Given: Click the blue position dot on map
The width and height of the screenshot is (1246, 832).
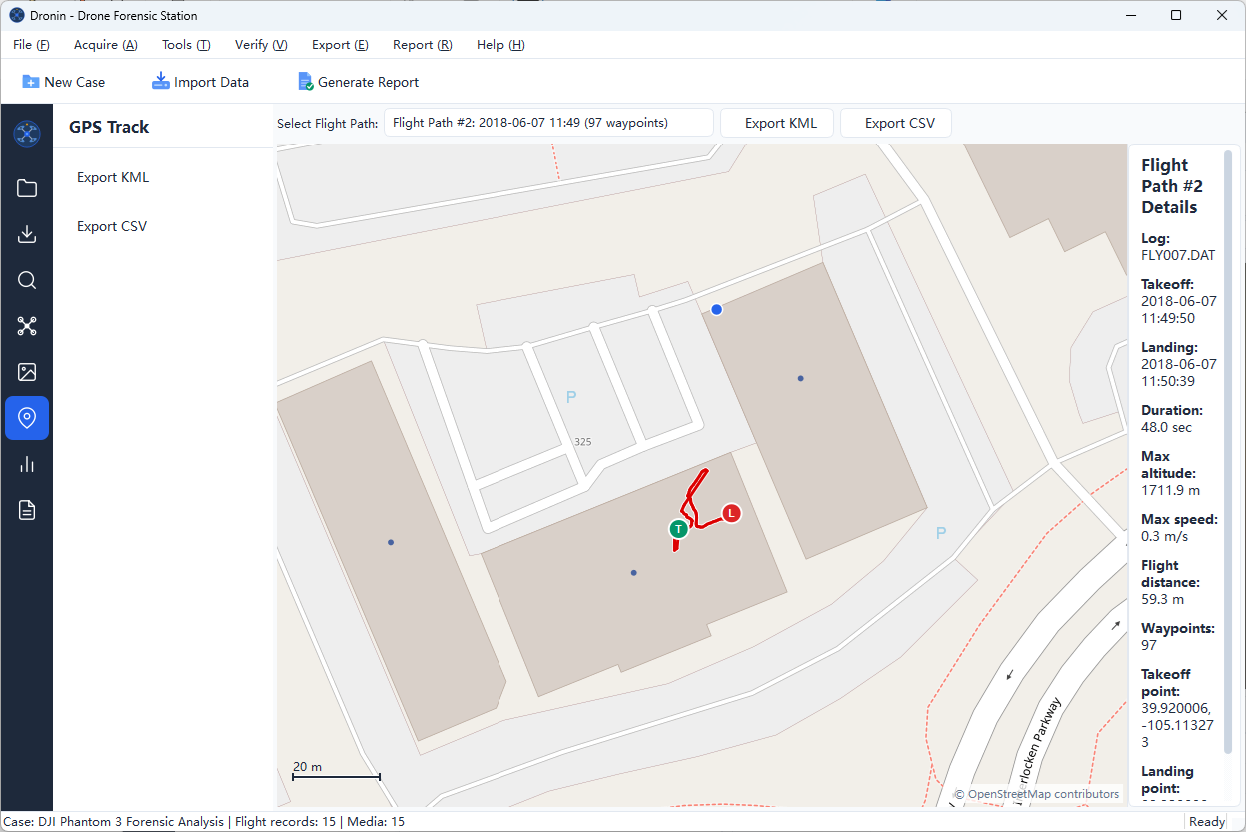Looking at the screenshot, I should (x=716, y=310).
